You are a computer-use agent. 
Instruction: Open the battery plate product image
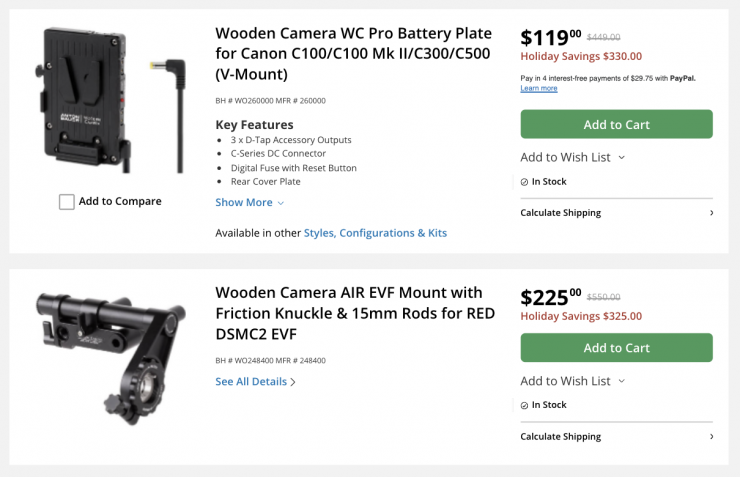coord(108,100)
